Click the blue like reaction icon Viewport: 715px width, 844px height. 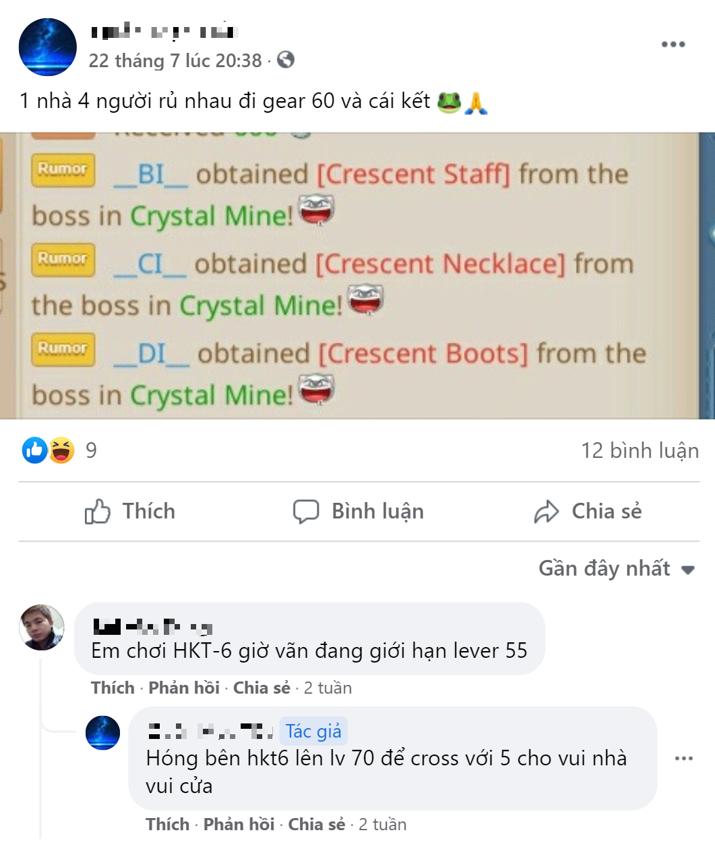(34, 450)
